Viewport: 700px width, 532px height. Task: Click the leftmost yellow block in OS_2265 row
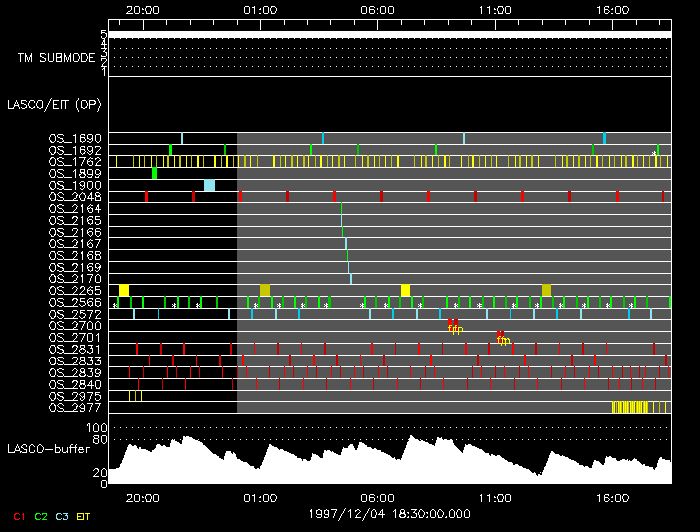click(124, 290)
